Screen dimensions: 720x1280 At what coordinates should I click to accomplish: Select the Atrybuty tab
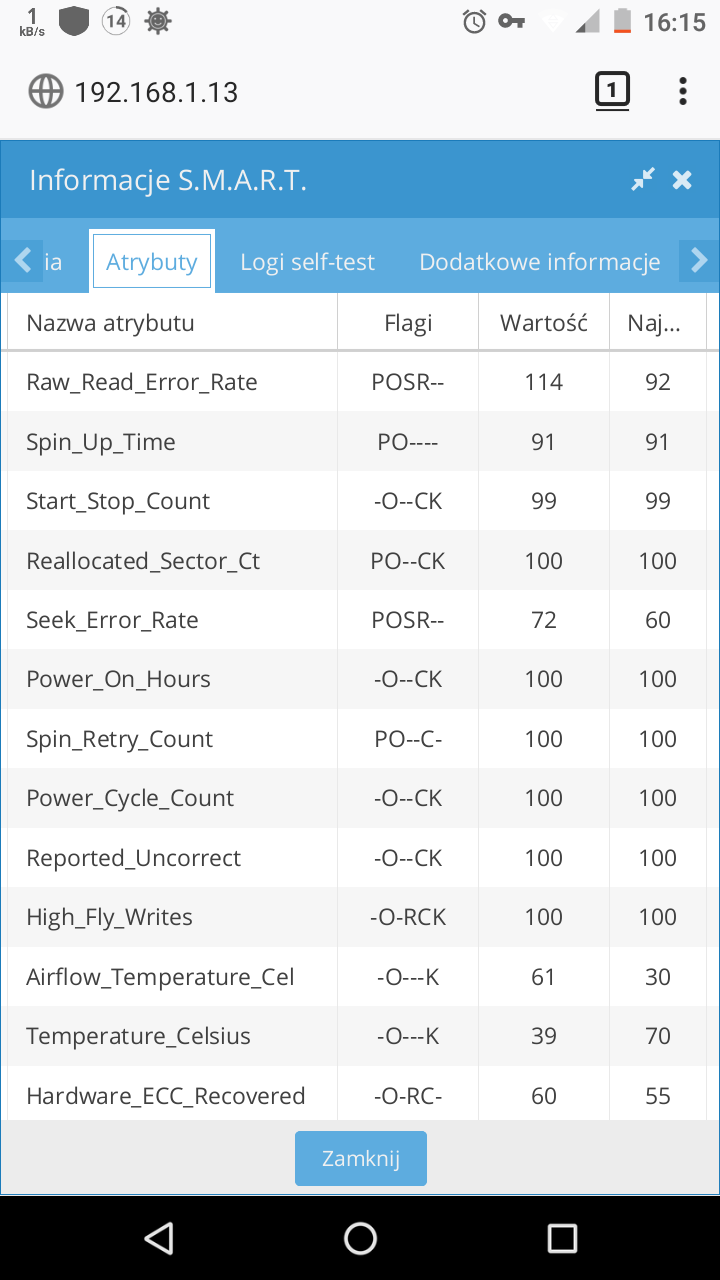pos(152,262)
